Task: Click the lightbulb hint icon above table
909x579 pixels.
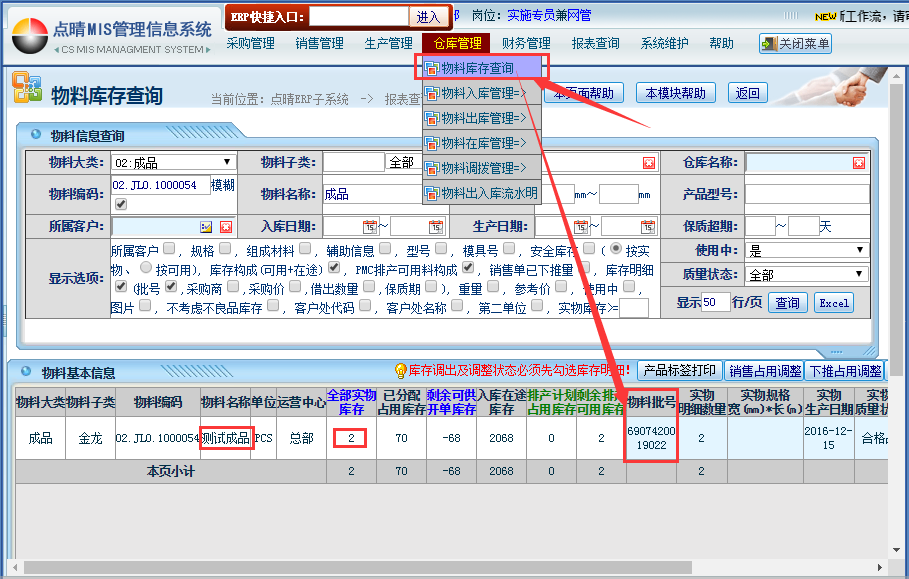Action: (401, 371)
